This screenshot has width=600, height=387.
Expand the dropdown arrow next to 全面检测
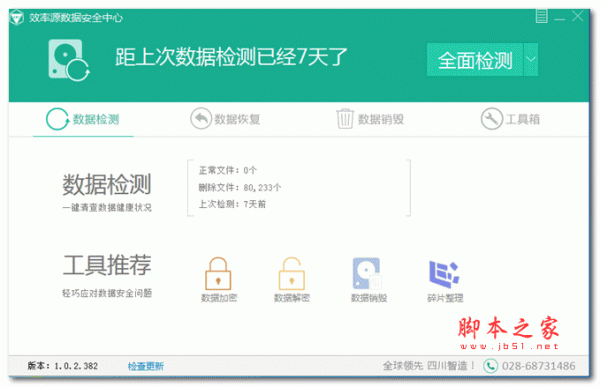531,60
